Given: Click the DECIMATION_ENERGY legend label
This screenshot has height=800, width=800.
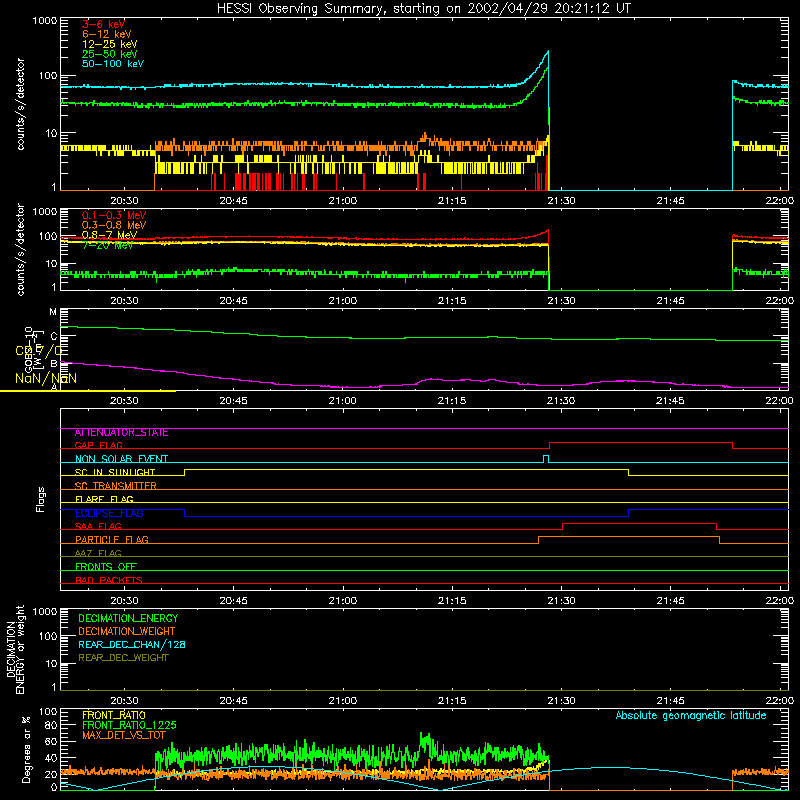Looking at the screenshot, I should [128, 618].
